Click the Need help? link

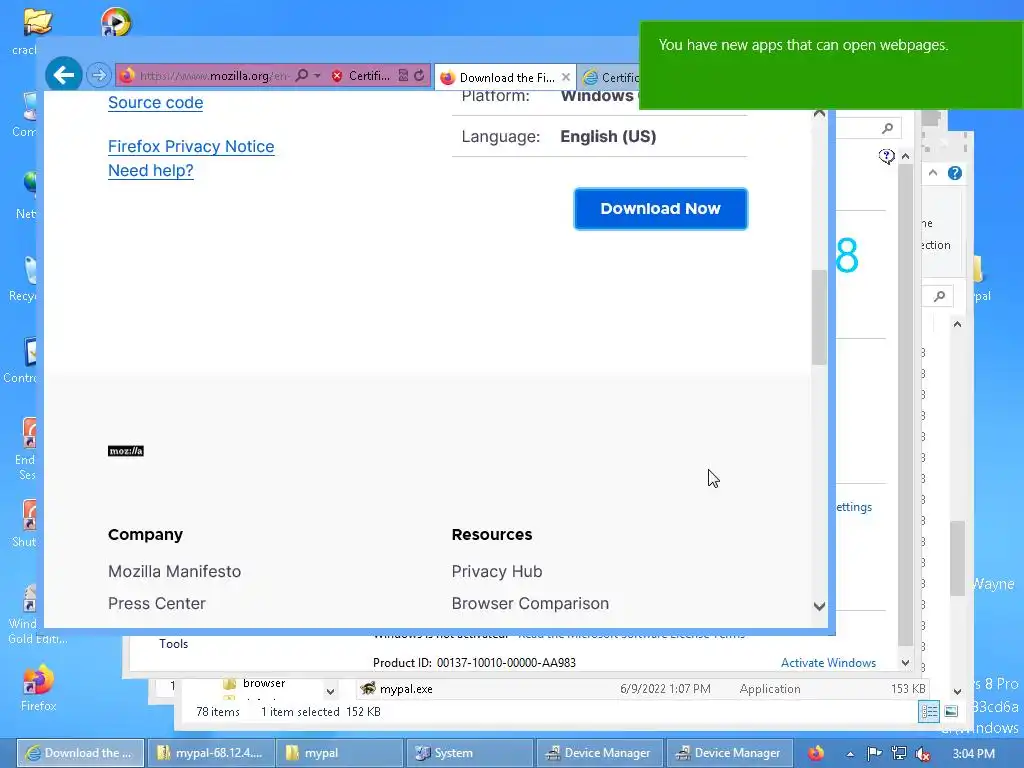click(x=151, y=170)
